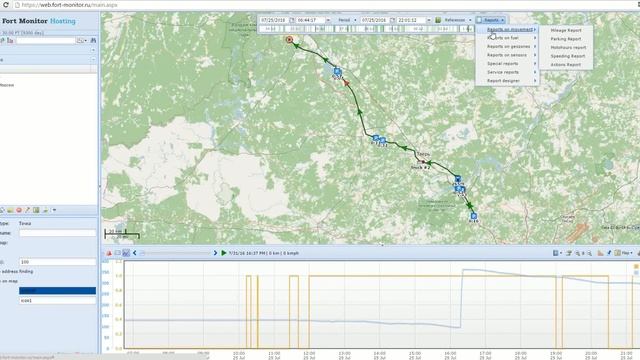Click the orange chart icon in chart toolbar
This screenshot has height=360, width=640.
click(600, 253)
